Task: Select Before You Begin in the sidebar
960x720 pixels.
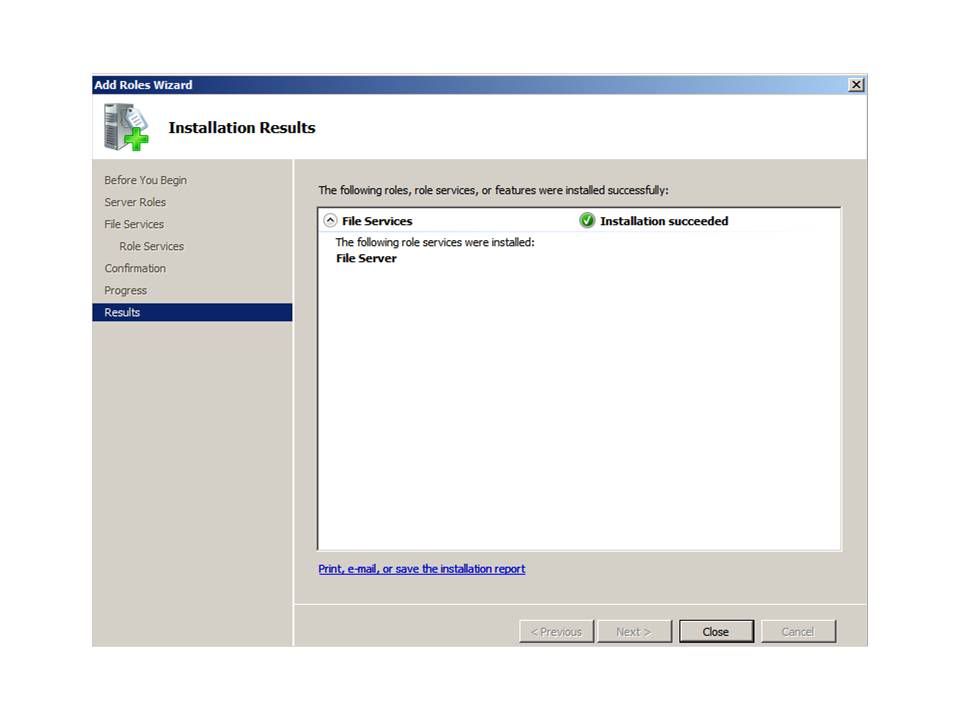Action: pyautogui.click(x=145, y=180)
